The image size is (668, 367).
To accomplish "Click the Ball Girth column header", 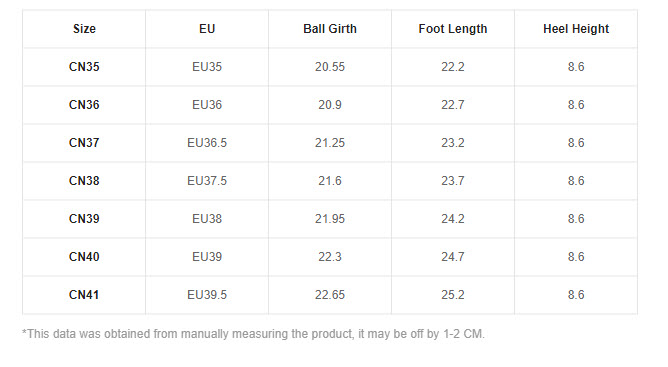I will click(330, 29).
